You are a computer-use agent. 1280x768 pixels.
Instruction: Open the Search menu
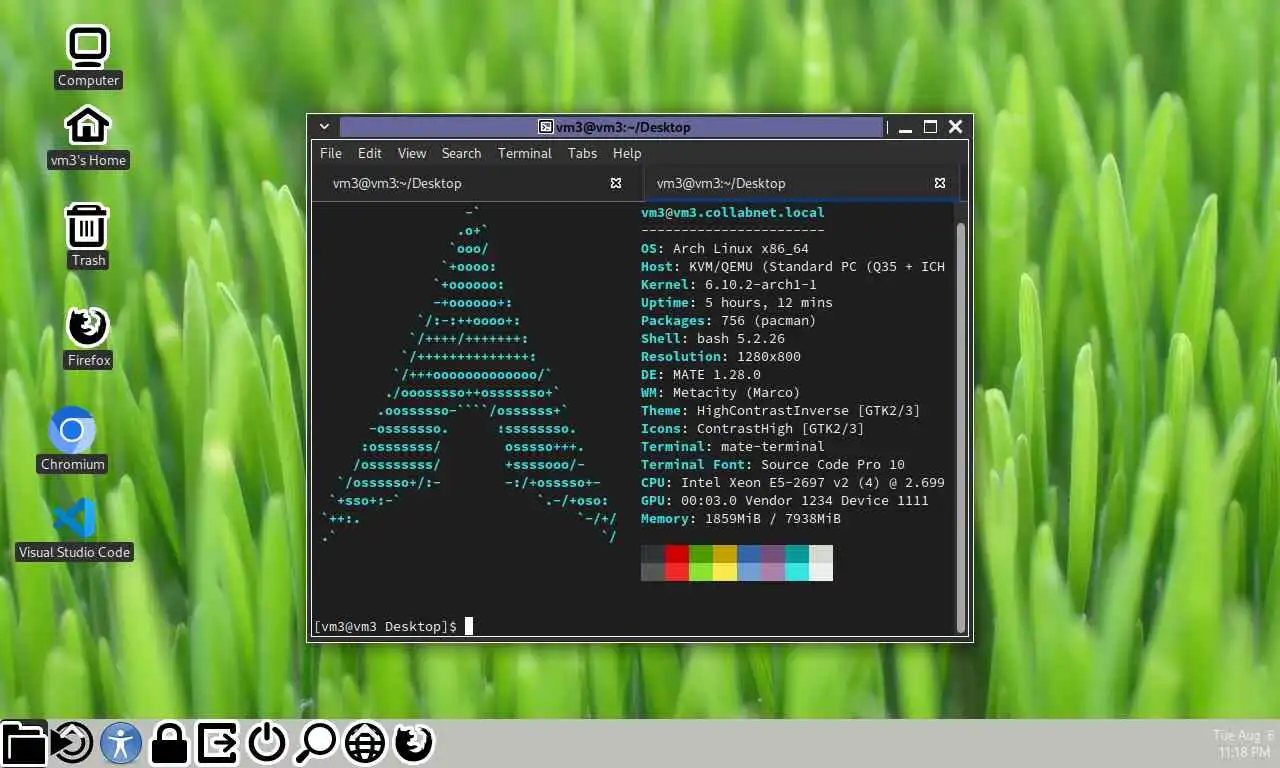[461, 153]
